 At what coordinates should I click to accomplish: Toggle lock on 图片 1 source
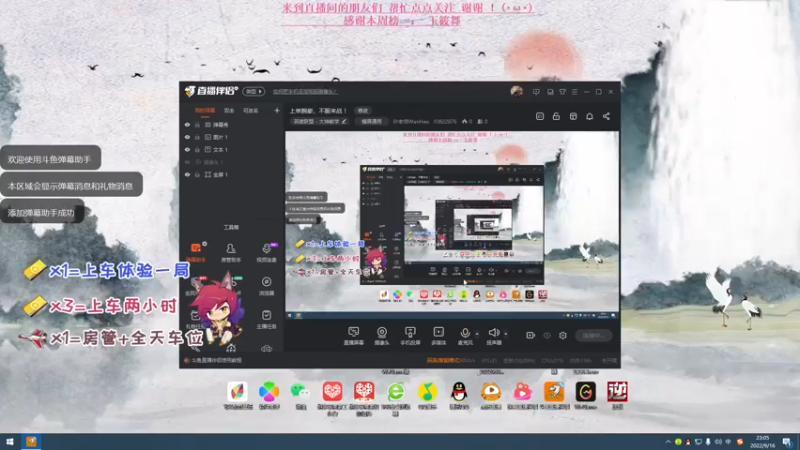coord(197,137)
